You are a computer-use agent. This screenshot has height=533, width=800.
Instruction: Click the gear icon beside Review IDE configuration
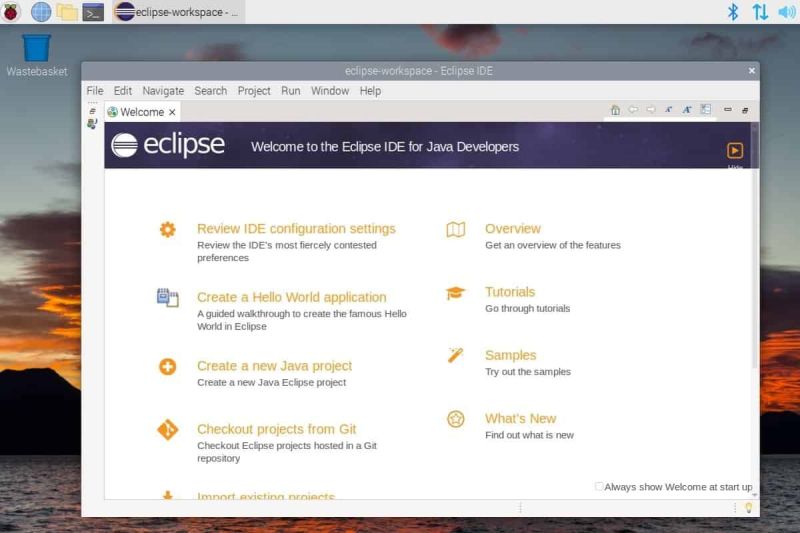coord(167,230)
